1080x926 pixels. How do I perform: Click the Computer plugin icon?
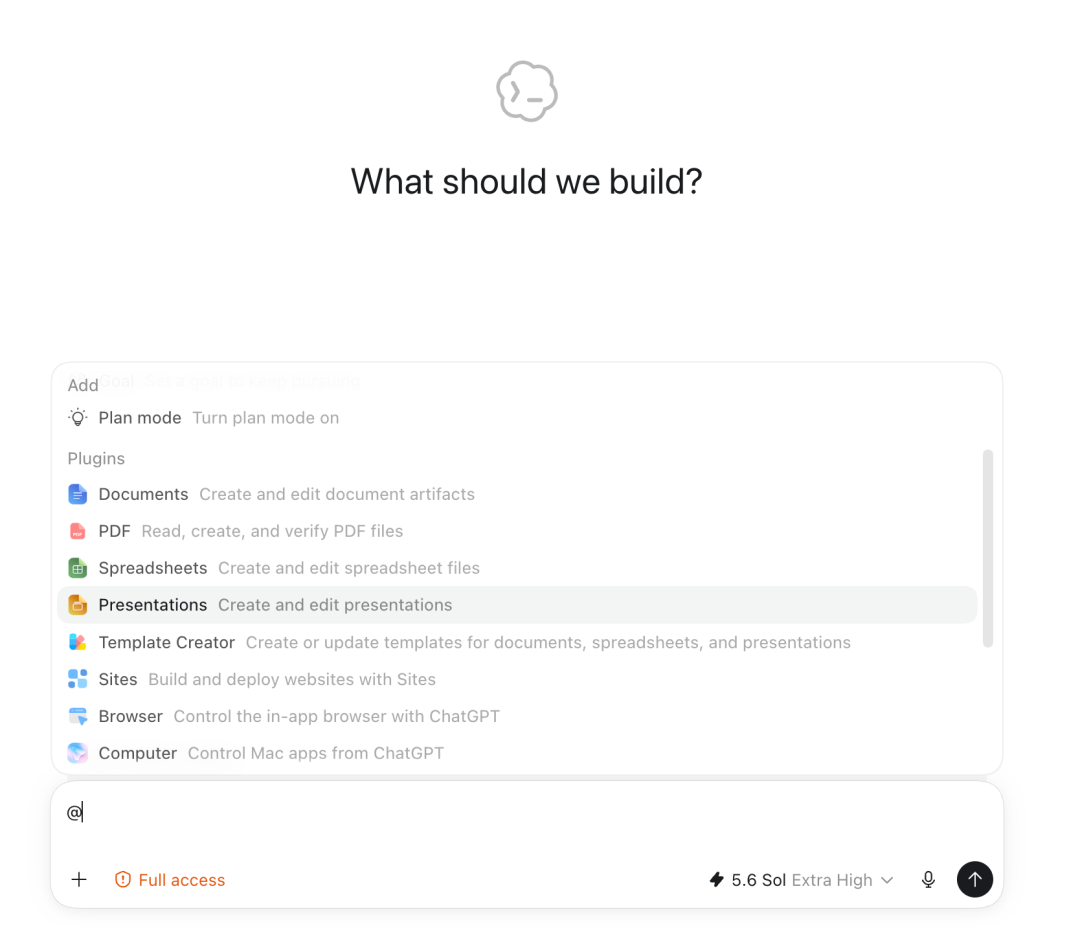[x=78, y=753]
